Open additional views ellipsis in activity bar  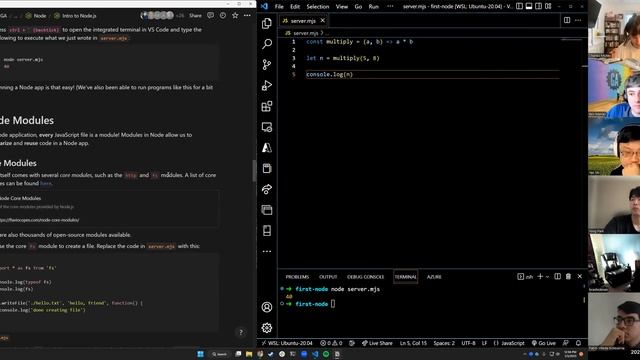(x=267, y=251)
